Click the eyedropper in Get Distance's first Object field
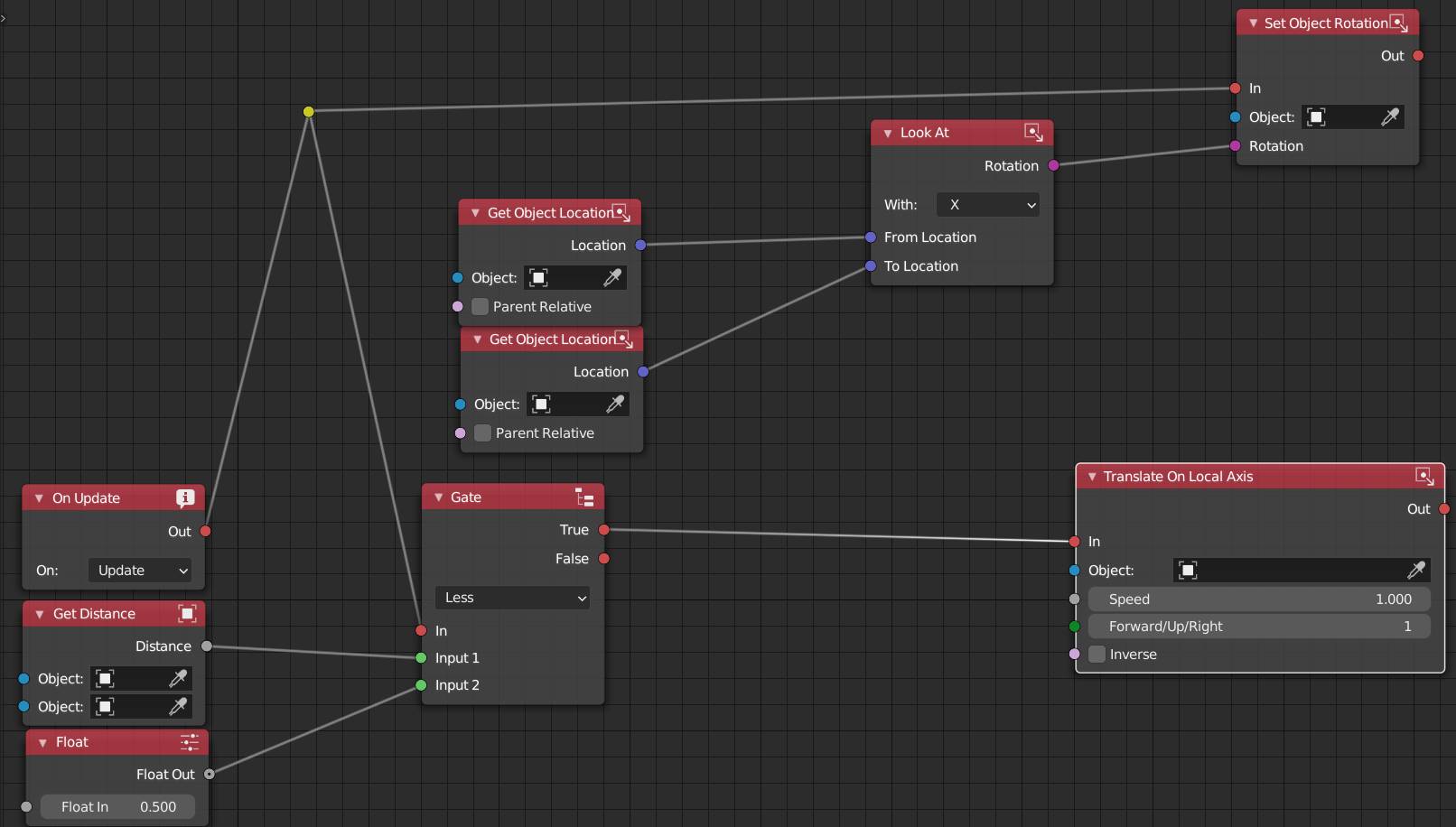The width and height of the screenshot is (1456, 827). point(179,678)
